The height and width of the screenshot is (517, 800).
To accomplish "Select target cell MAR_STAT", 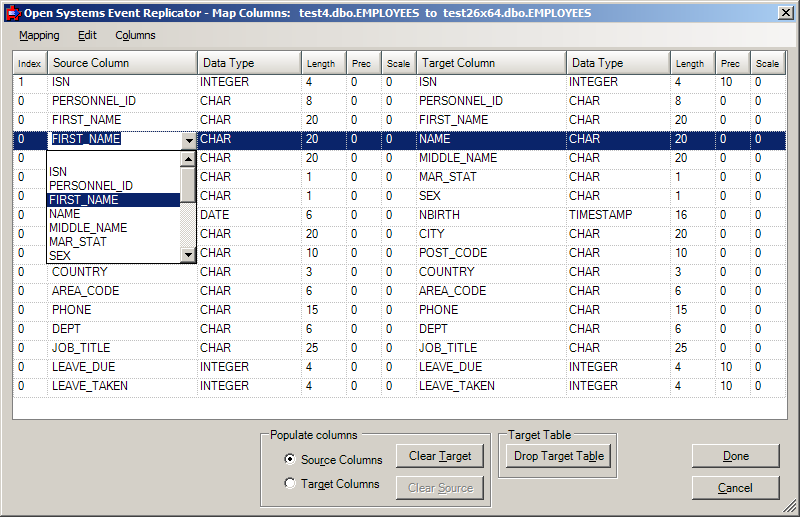I will (491, 177).
